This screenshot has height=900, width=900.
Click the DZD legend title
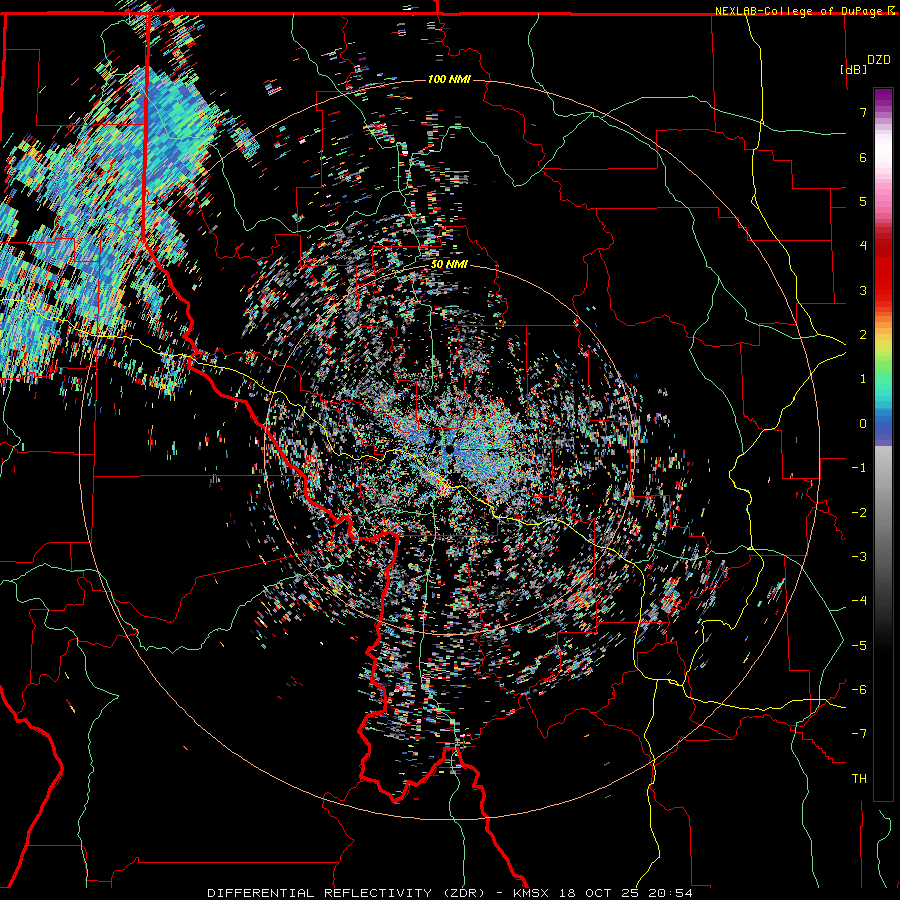(879, 60)
